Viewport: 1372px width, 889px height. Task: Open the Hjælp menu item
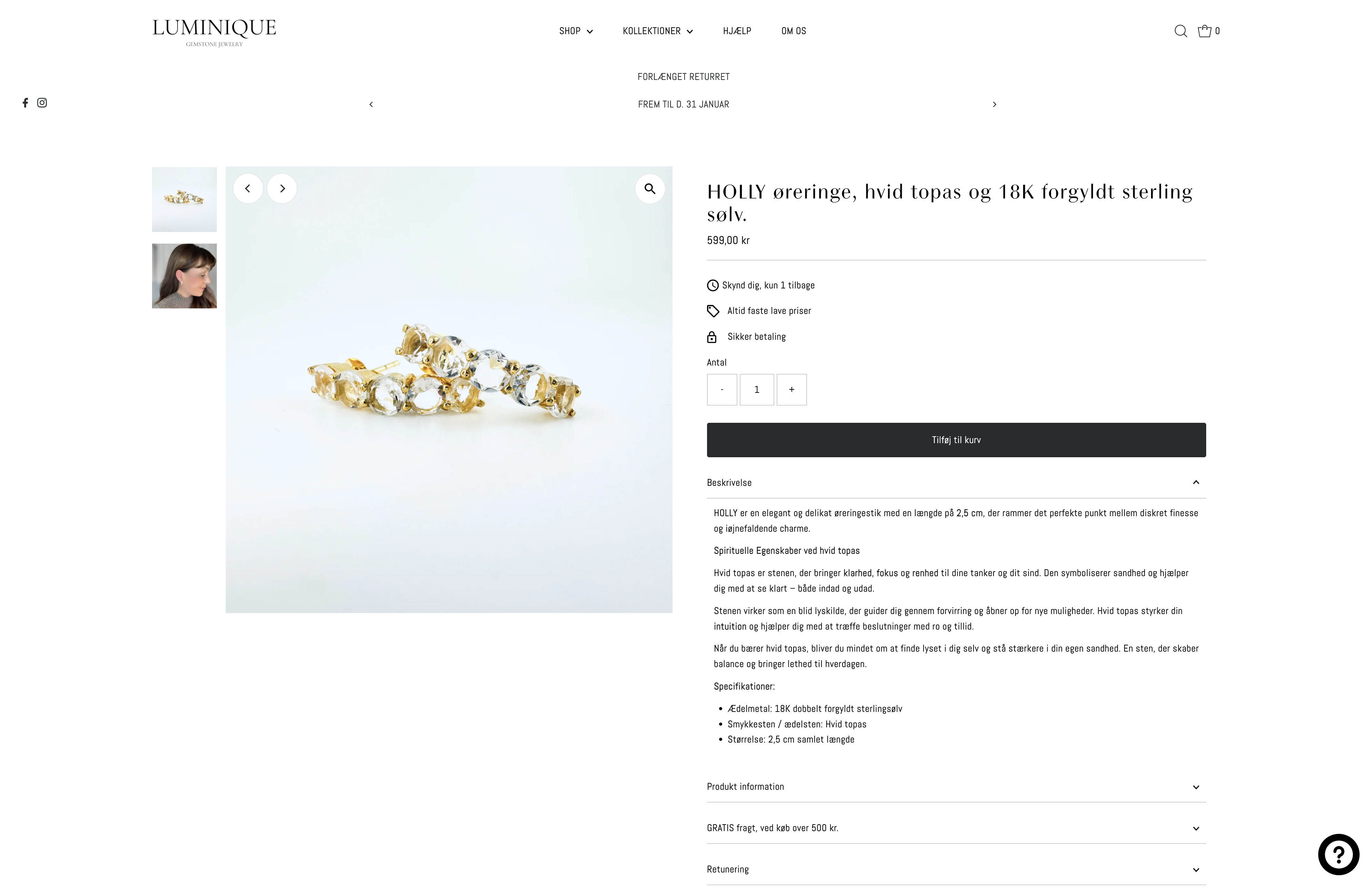tap(737, 31)
